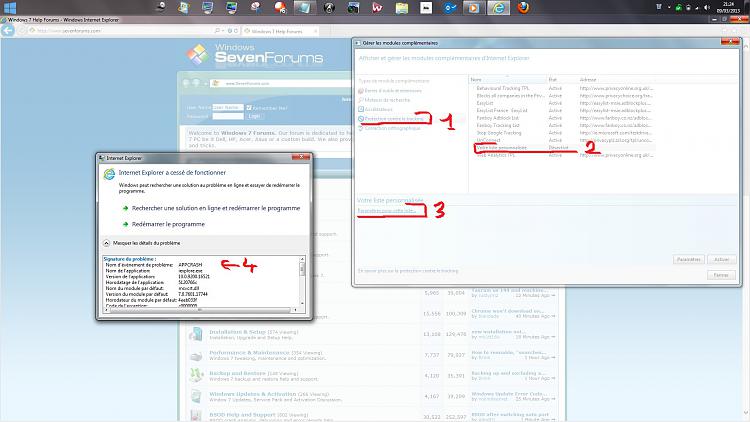Close the Windows 7 Help Forums tab
Image resolution: width=750 pixels, height=422 pixels.
pyautogui.click(x=315, y=31)
